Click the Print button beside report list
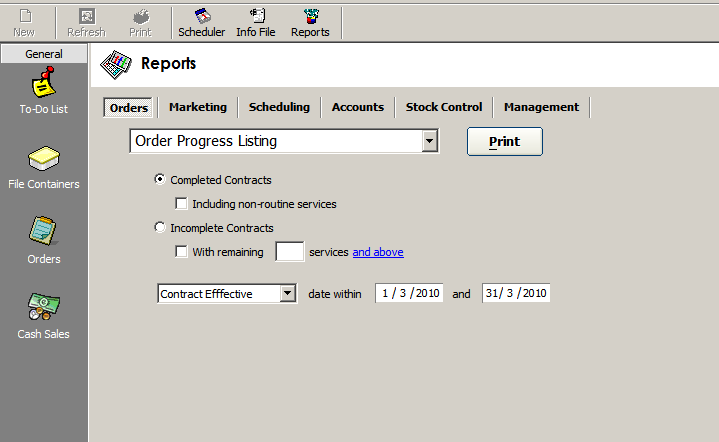 click(x=505, y=142)
